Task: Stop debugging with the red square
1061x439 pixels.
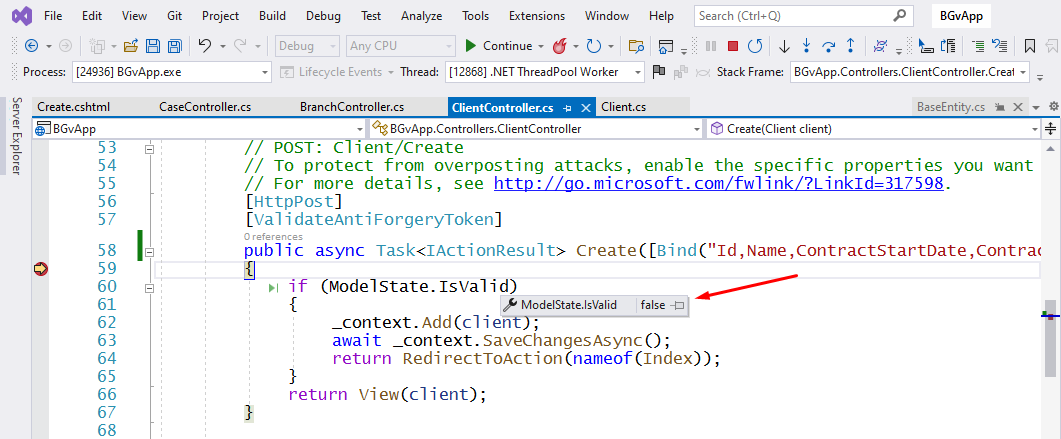Action: 732,46
